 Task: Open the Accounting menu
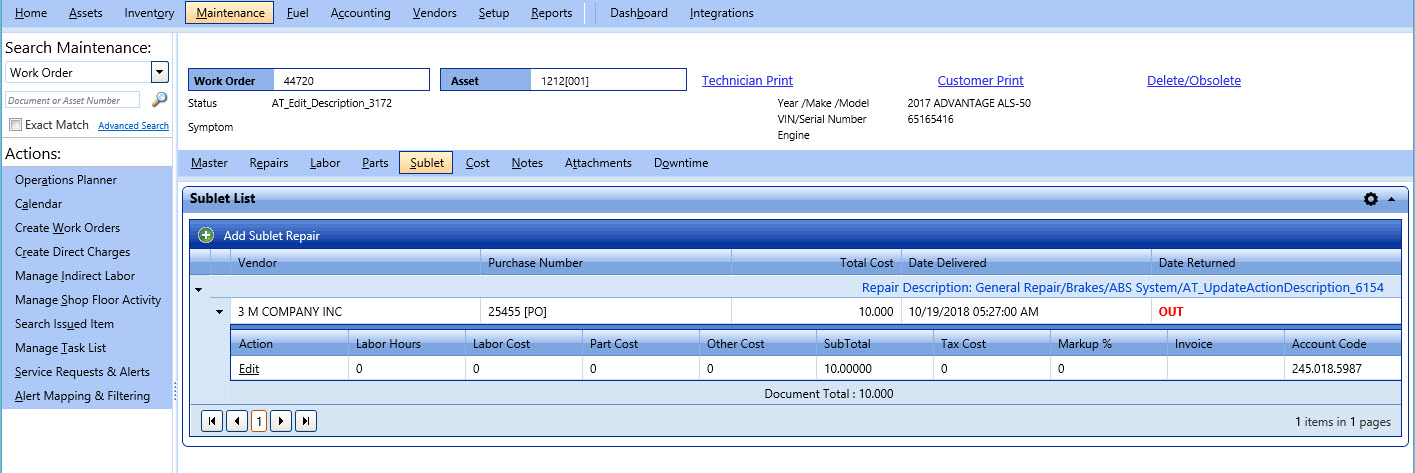click(360, 13)
